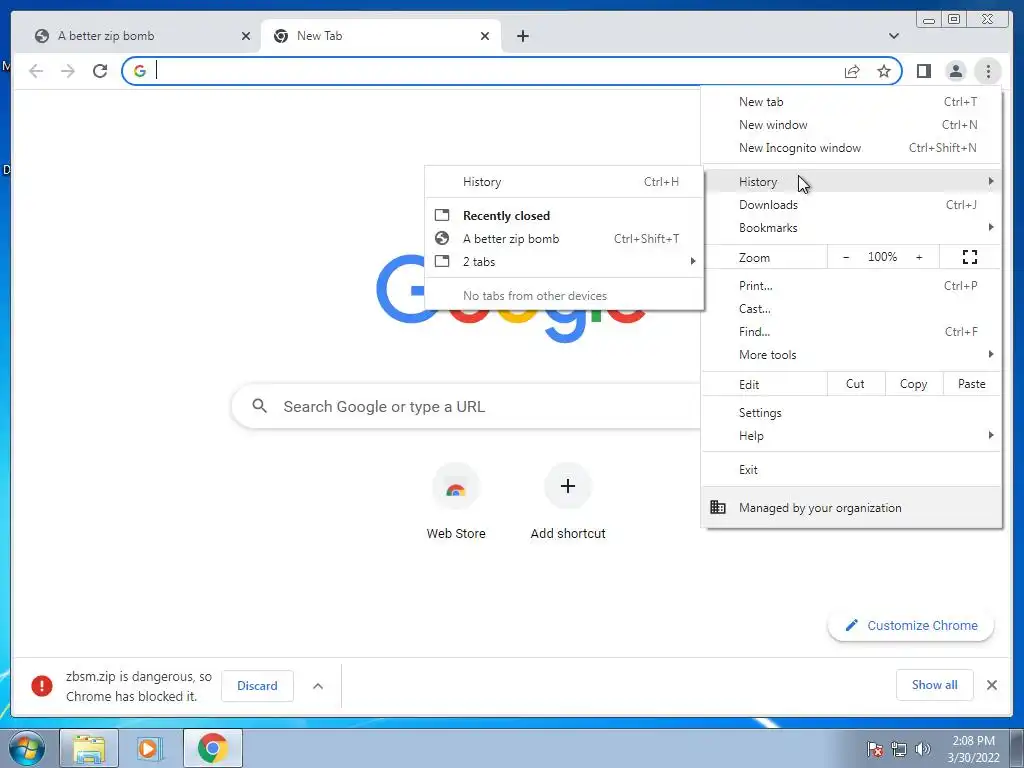Image resolution: width=1024 pixels, height=768 pixels.
Task: Expand the More tools submenu
Action: 852,355
